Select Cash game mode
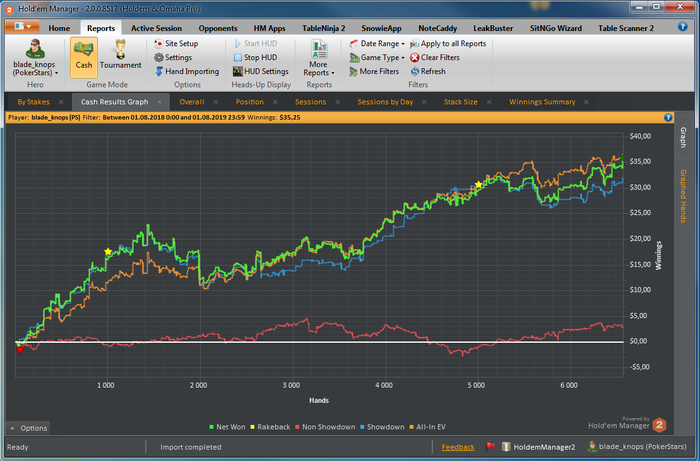Image resolution: width=700 pixels, height=461 pixels. coord(83,58)
